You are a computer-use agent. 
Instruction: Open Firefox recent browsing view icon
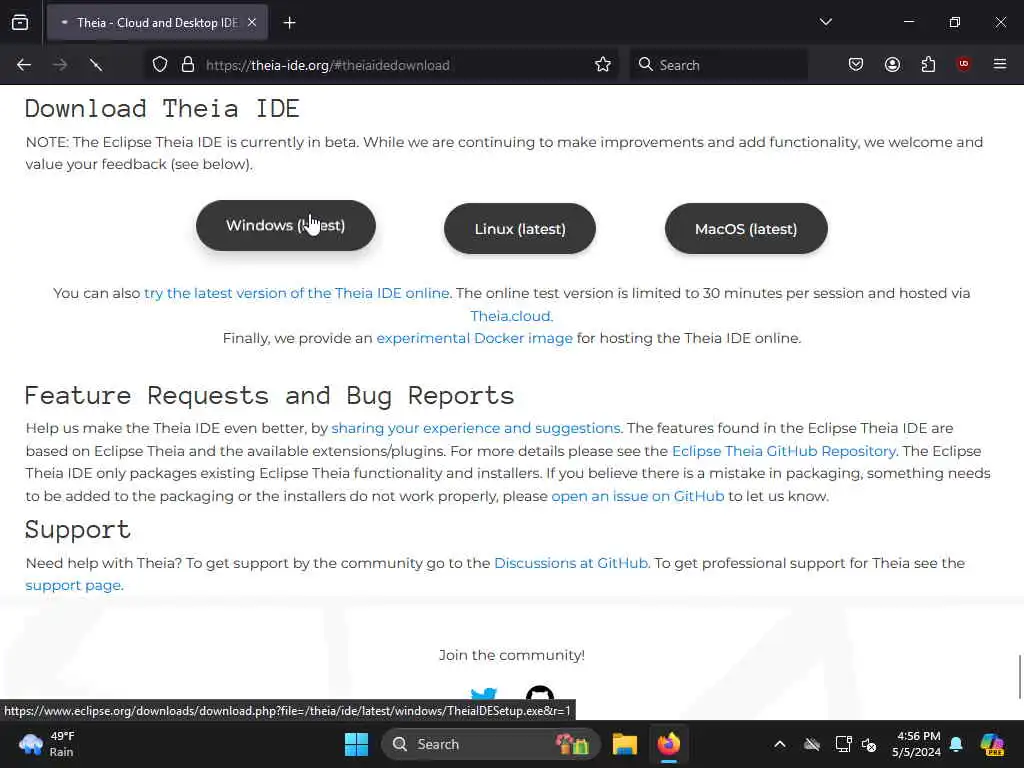[20, 23]
